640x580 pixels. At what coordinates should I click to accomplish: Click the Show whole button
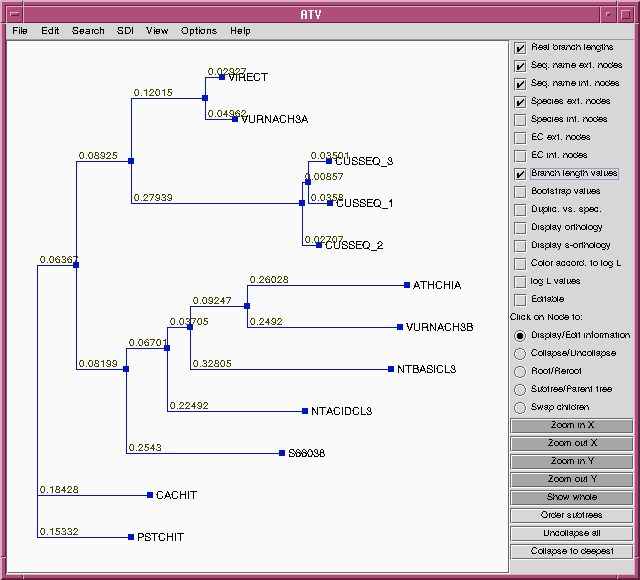(571, 497)
